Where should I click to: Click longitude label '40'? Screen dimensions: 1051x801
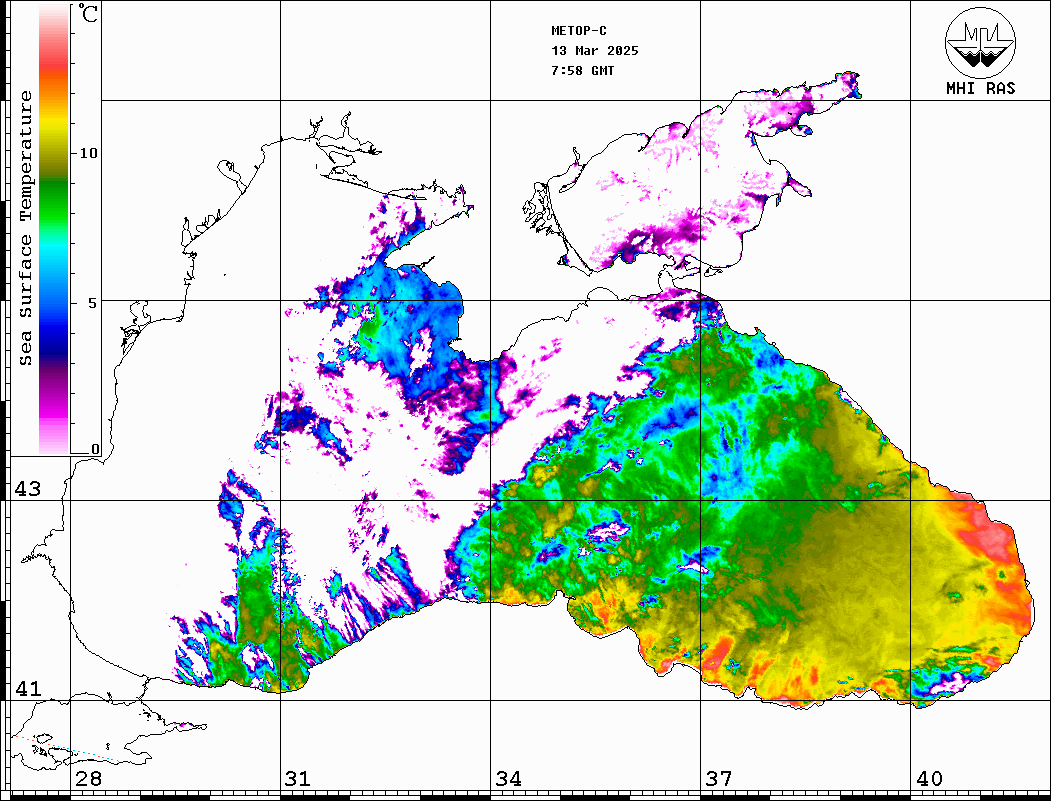pos(929,778)
